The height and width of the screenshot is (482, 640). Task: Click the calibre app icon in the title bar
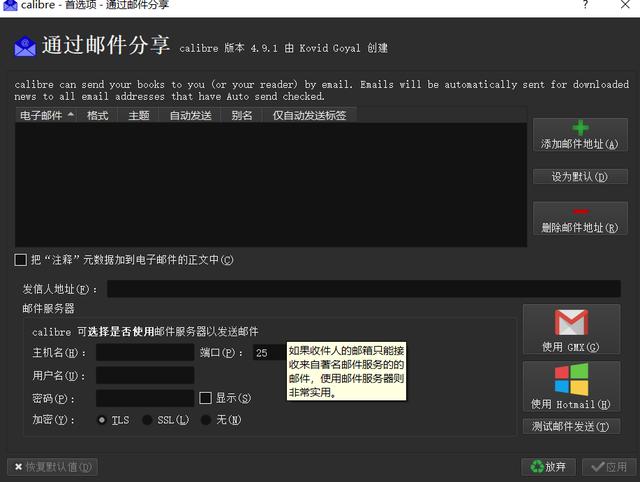point(10,5)
